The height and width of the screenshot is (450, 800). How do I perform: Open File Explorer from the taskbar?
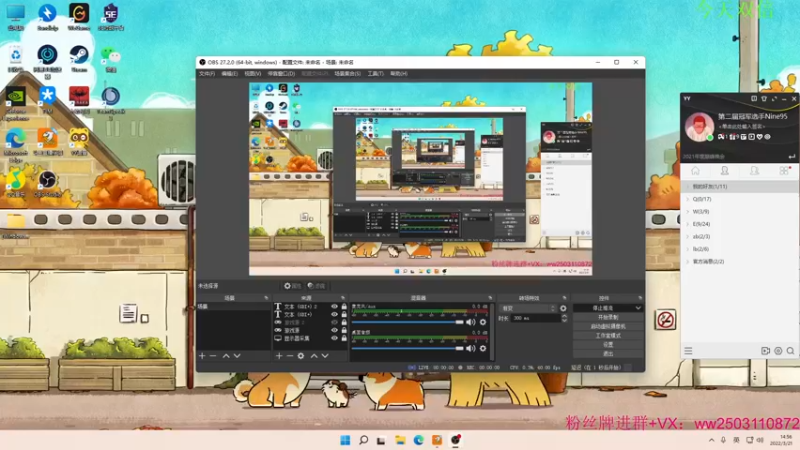coord(400,440)
